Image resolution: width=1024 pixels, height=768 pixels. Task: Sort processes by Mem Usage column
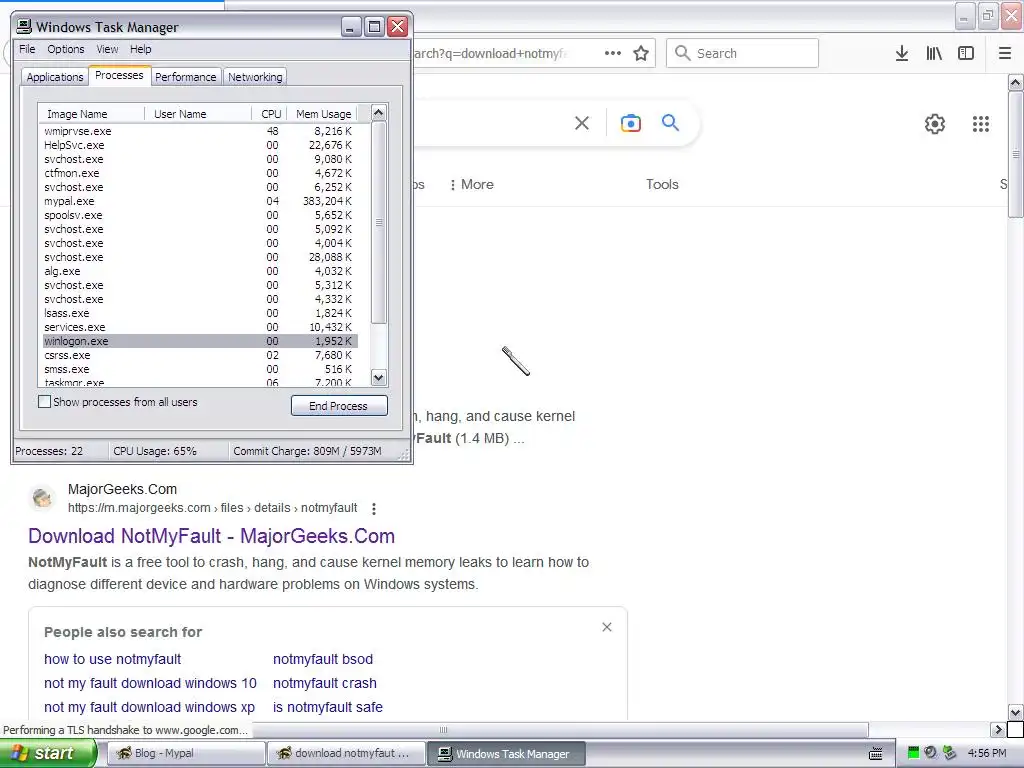point(323,114)
